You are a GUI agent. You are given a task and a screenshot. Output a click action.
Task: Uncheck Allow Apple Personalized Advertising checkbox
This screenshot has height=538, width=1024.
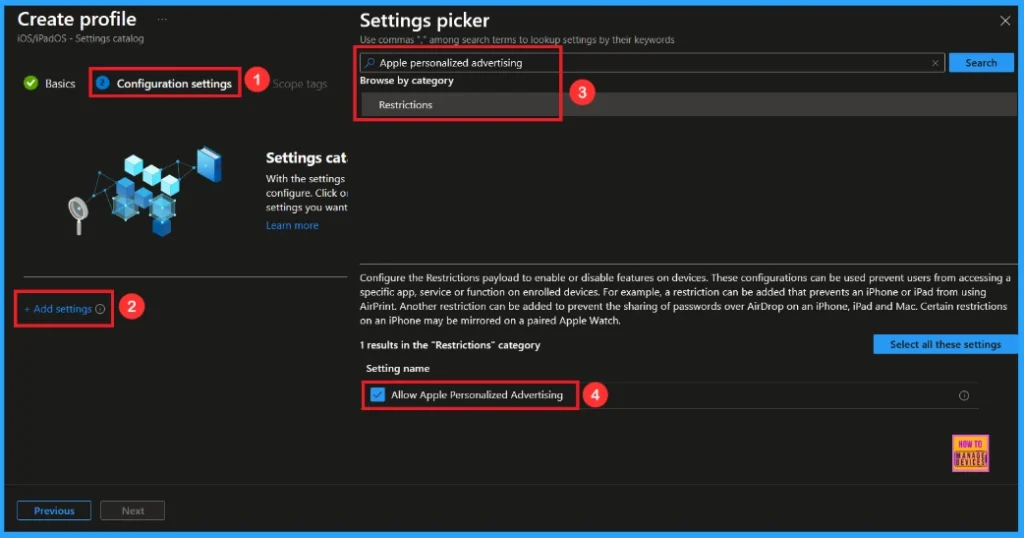click(377, 394)
